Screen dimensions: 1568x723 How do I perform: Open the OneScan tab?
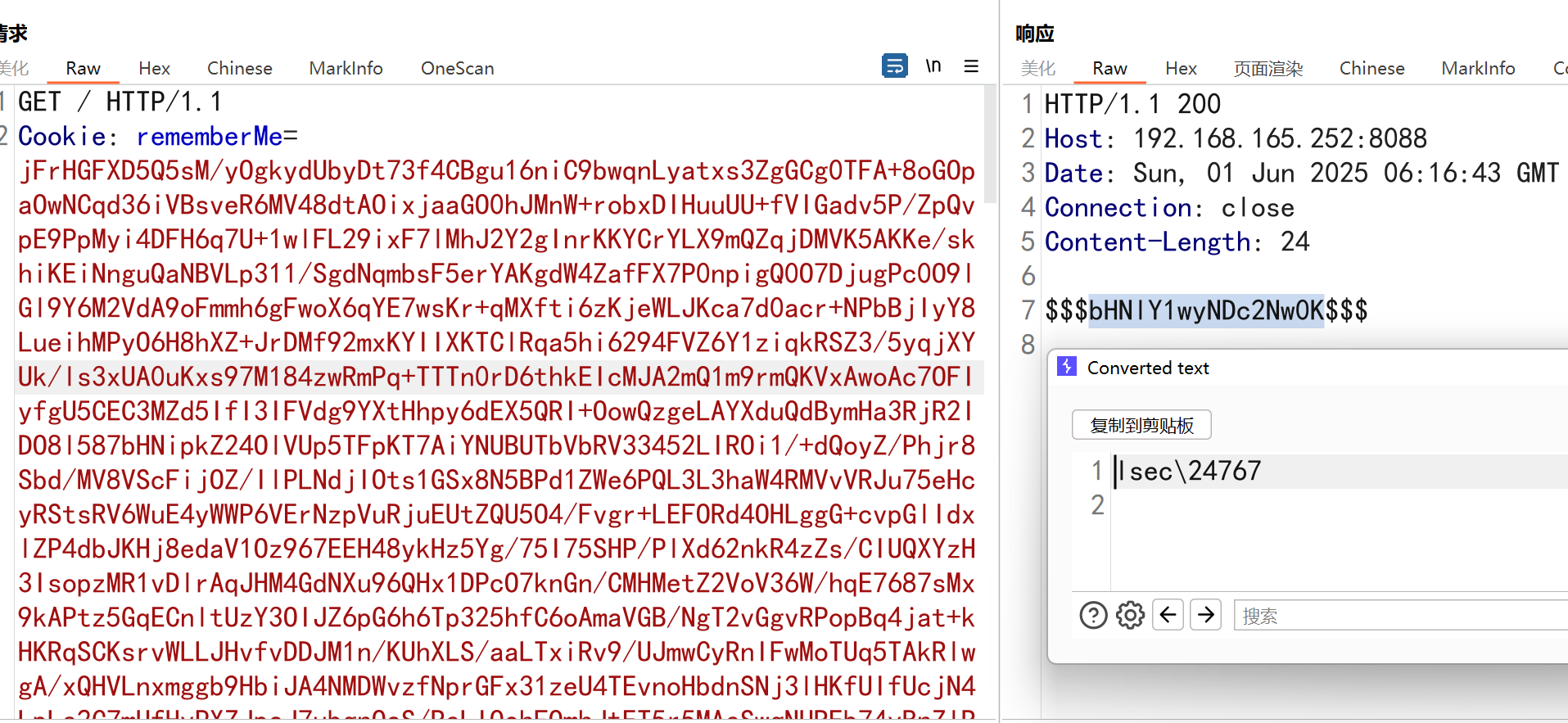(x=457, y=69)
